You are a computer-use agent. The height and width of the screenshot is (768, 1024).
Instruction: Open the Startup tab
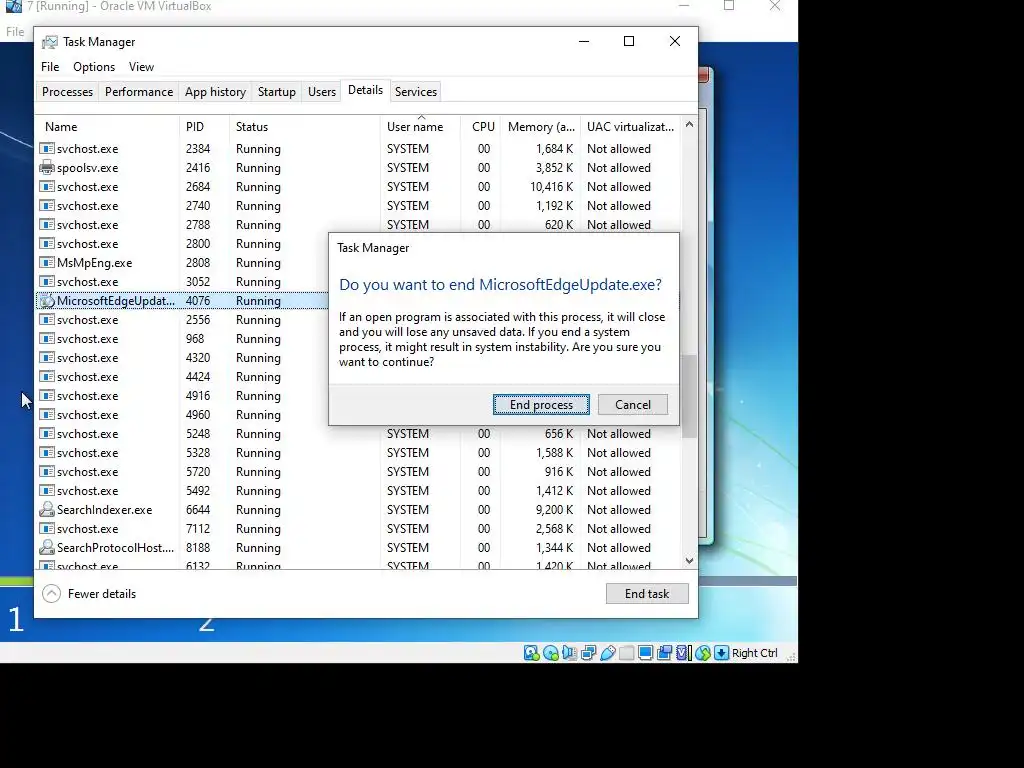click(x=276, y=91)
